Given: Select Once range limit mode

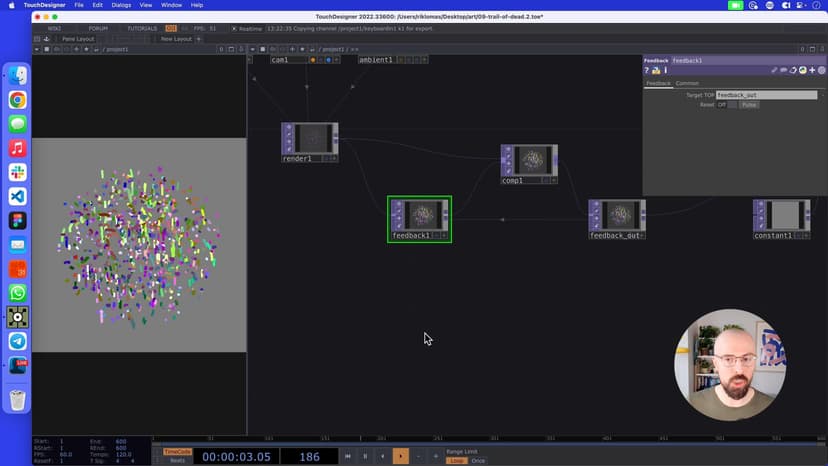Looking at the screenshot, I should pos(478,460).
